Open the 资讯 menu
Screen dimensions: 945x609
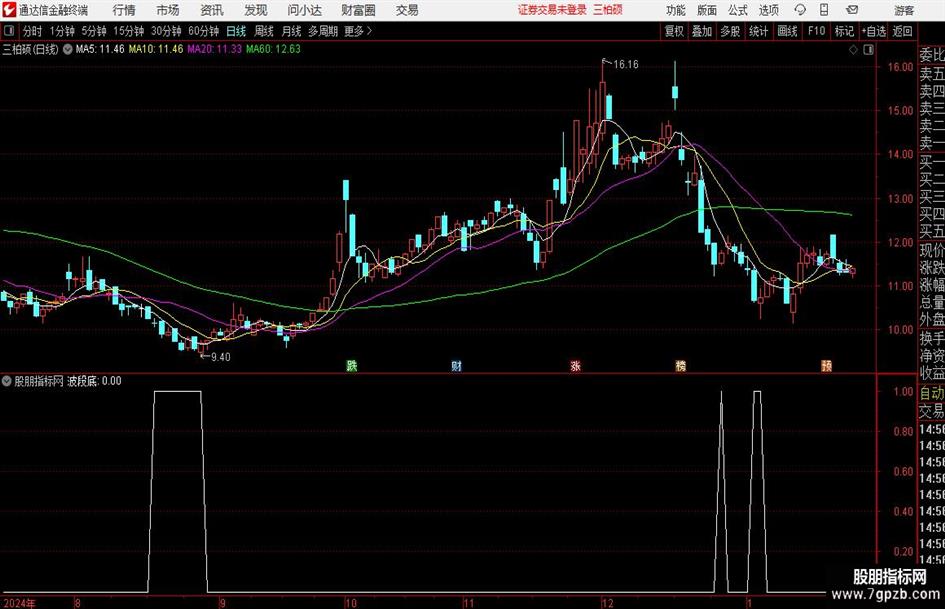(212, 10)
